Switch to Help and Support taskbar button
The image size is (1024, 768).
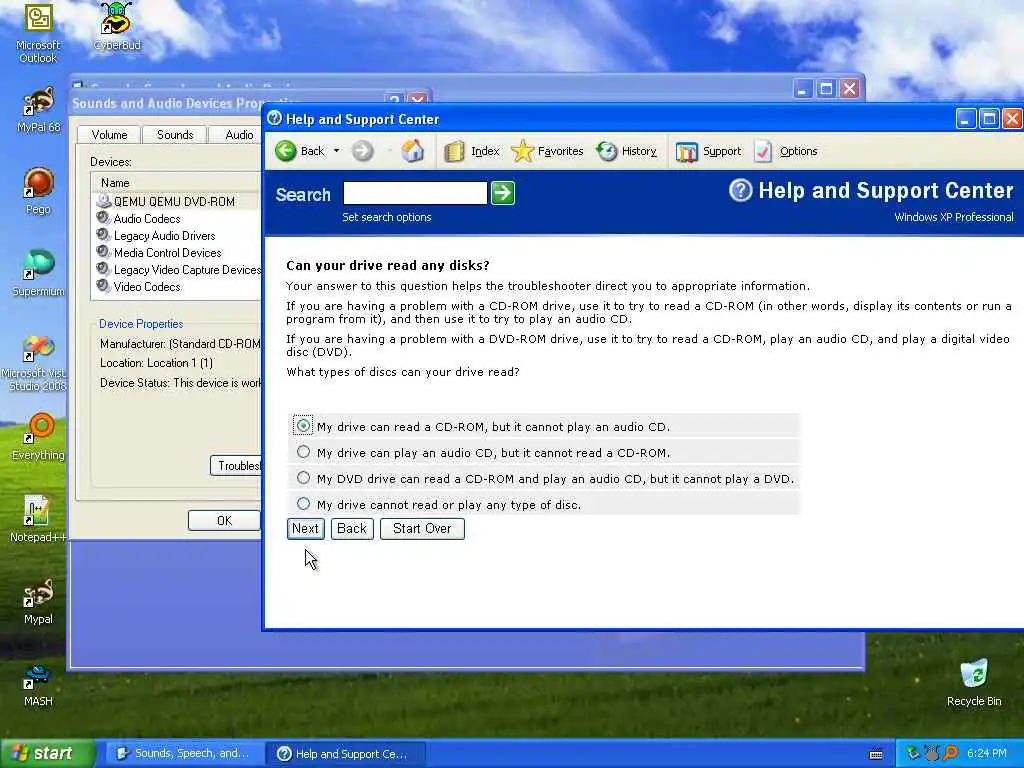pos(346,754)
